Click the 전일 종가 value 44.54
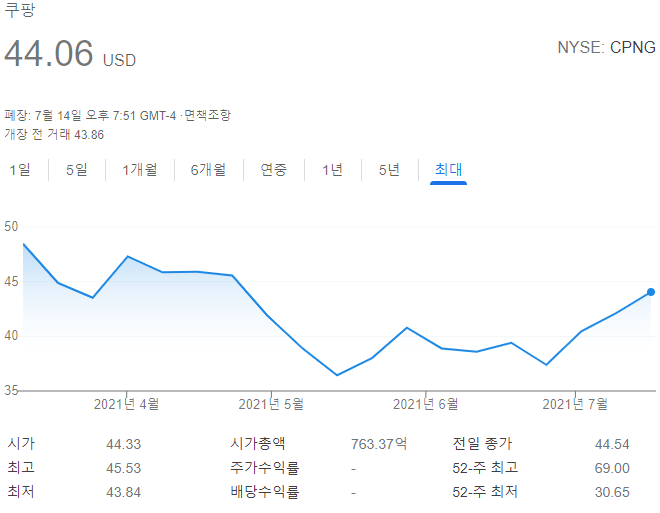This screenshot has height=513, width=660. point(612,444)
